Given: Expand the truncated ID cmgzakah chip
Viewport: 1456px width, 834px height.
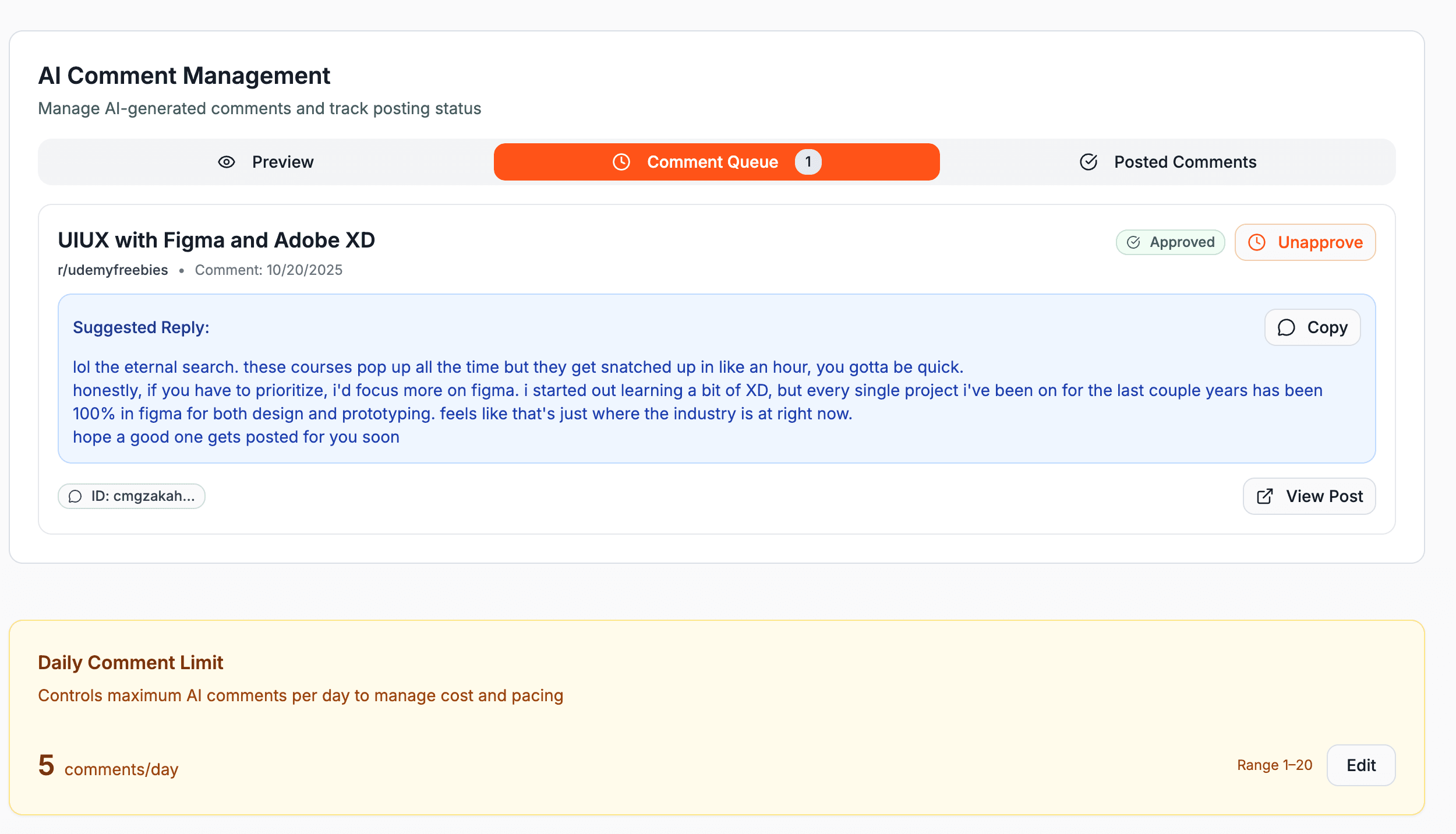Looking at the screenshot, I should [x=131, y=496].
